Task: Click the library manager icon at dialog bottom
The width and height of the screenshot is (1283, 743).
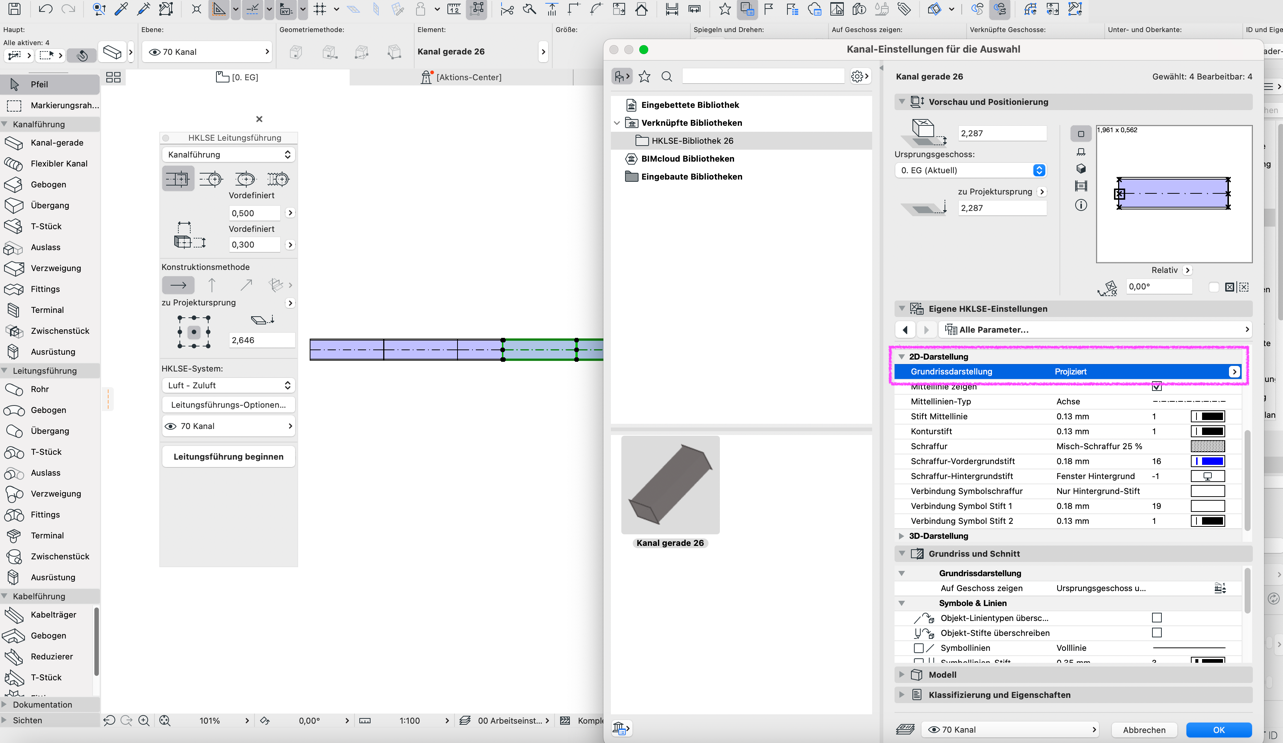Action: point(620,729)
